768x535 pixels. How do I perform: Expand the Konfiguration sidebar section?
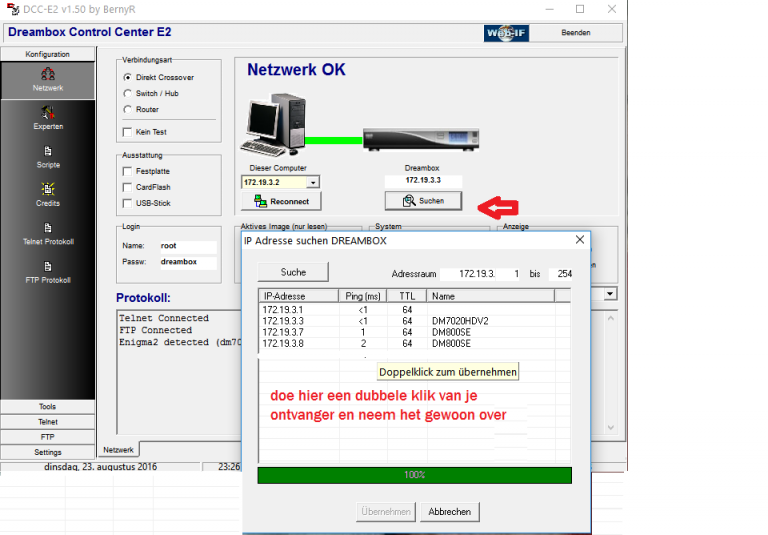click(x=47, y=54)
